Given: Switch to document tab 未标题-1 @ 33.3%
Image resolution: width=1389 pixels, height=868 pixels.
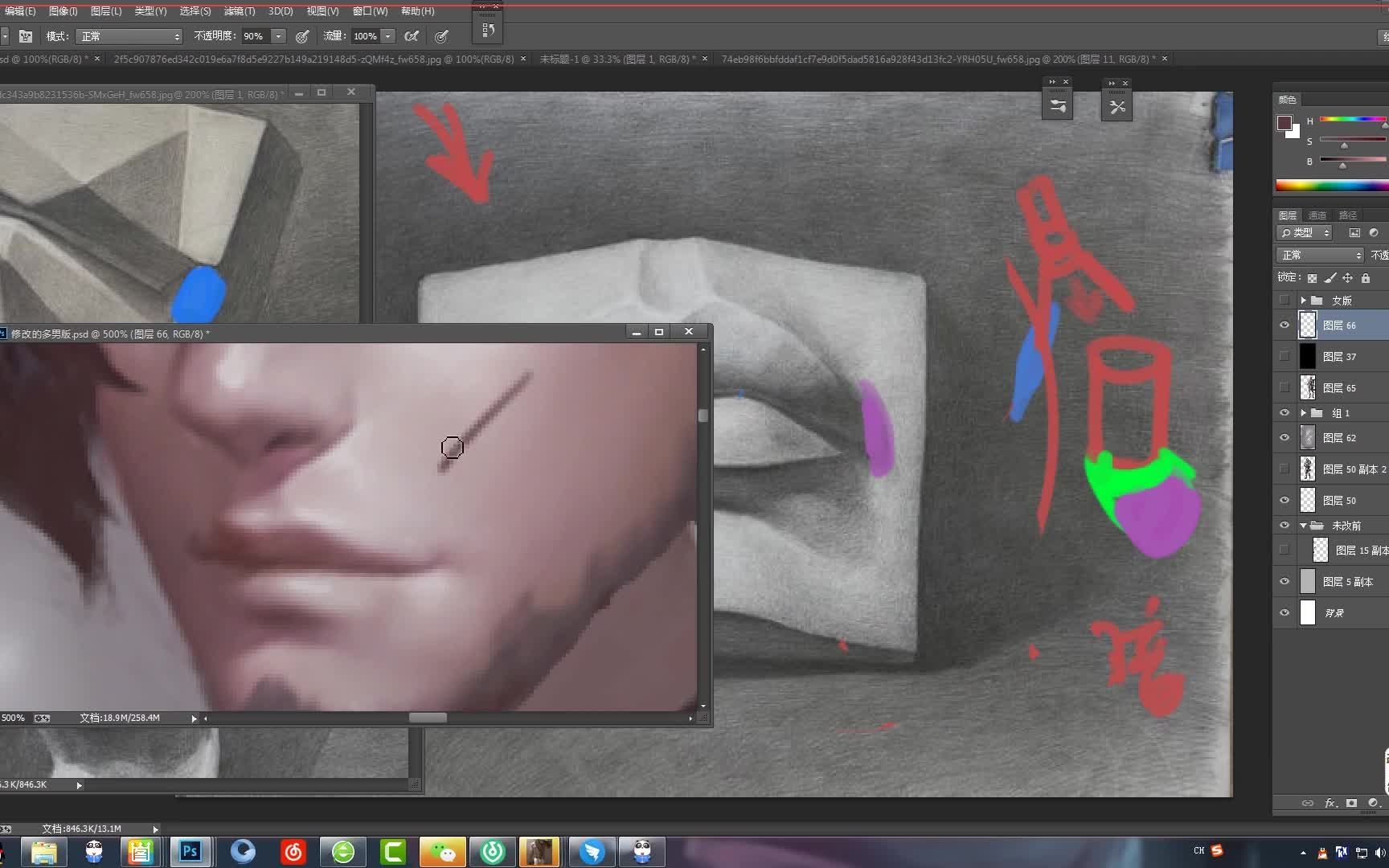Looking at the screenshot, I should point(617,59).
